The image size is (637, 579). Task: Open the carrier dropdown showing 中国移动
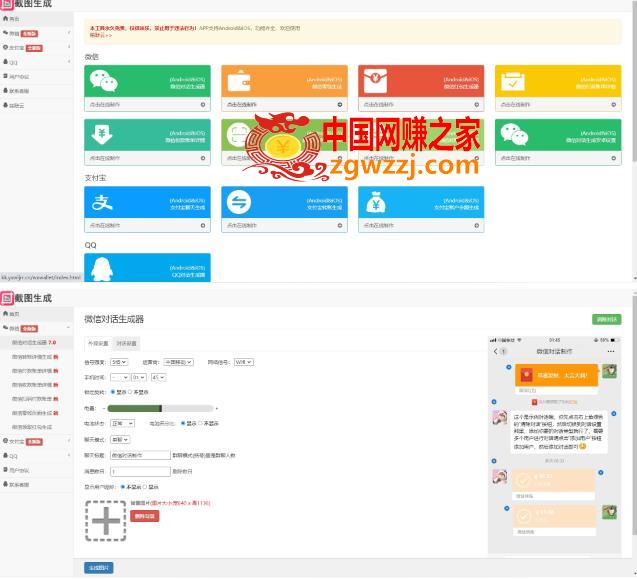[178, 362]
